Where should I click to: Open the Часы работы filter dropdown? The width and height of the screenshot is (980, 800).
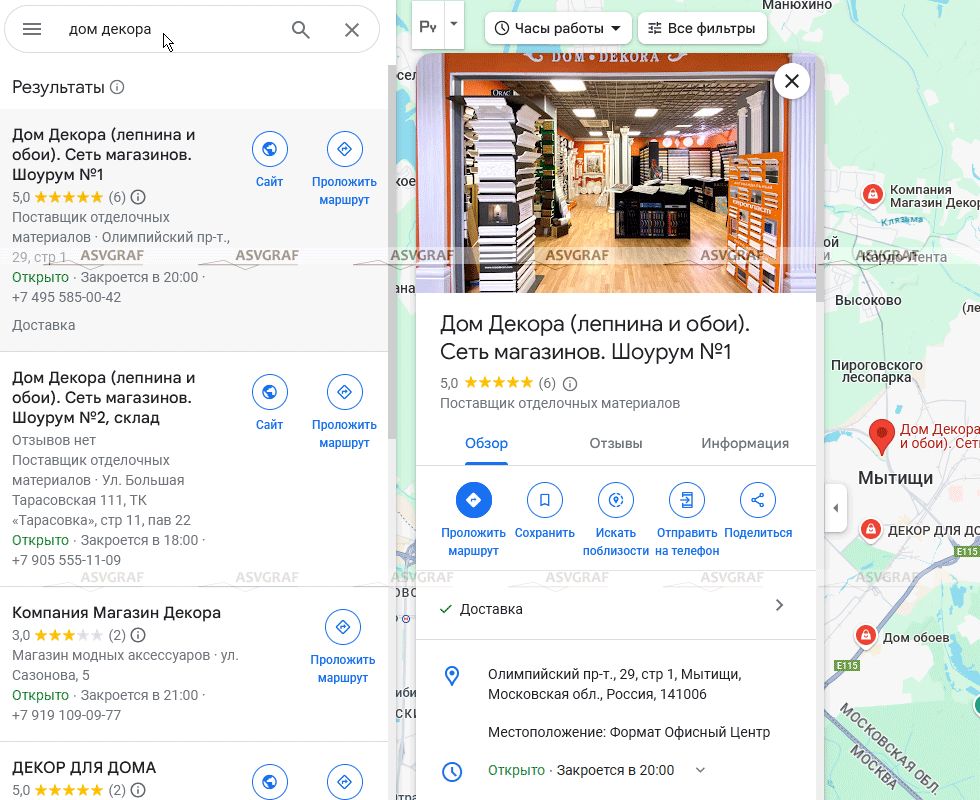point(558,28)
